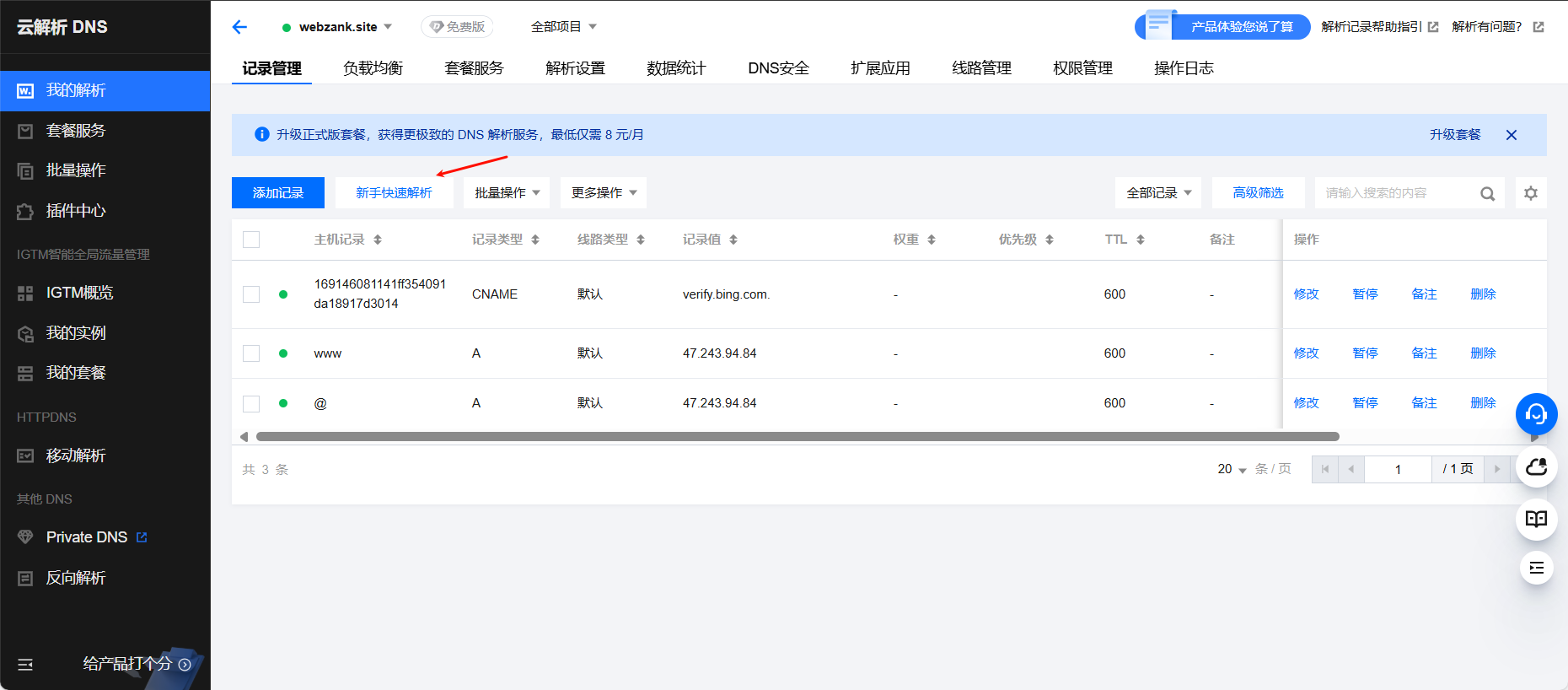Check the @ record row checkbox

point(251,403)
